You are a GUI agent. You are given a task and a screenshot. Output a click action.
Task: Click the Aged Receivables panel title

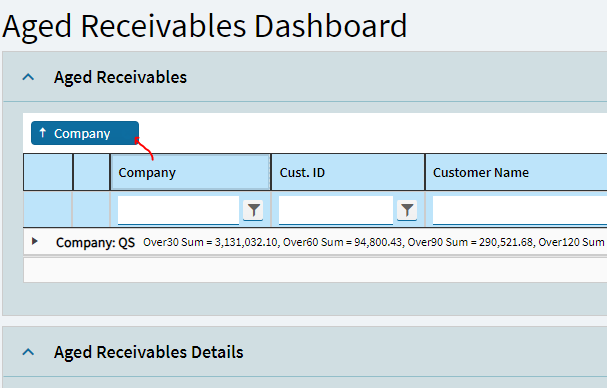(120, 77)
